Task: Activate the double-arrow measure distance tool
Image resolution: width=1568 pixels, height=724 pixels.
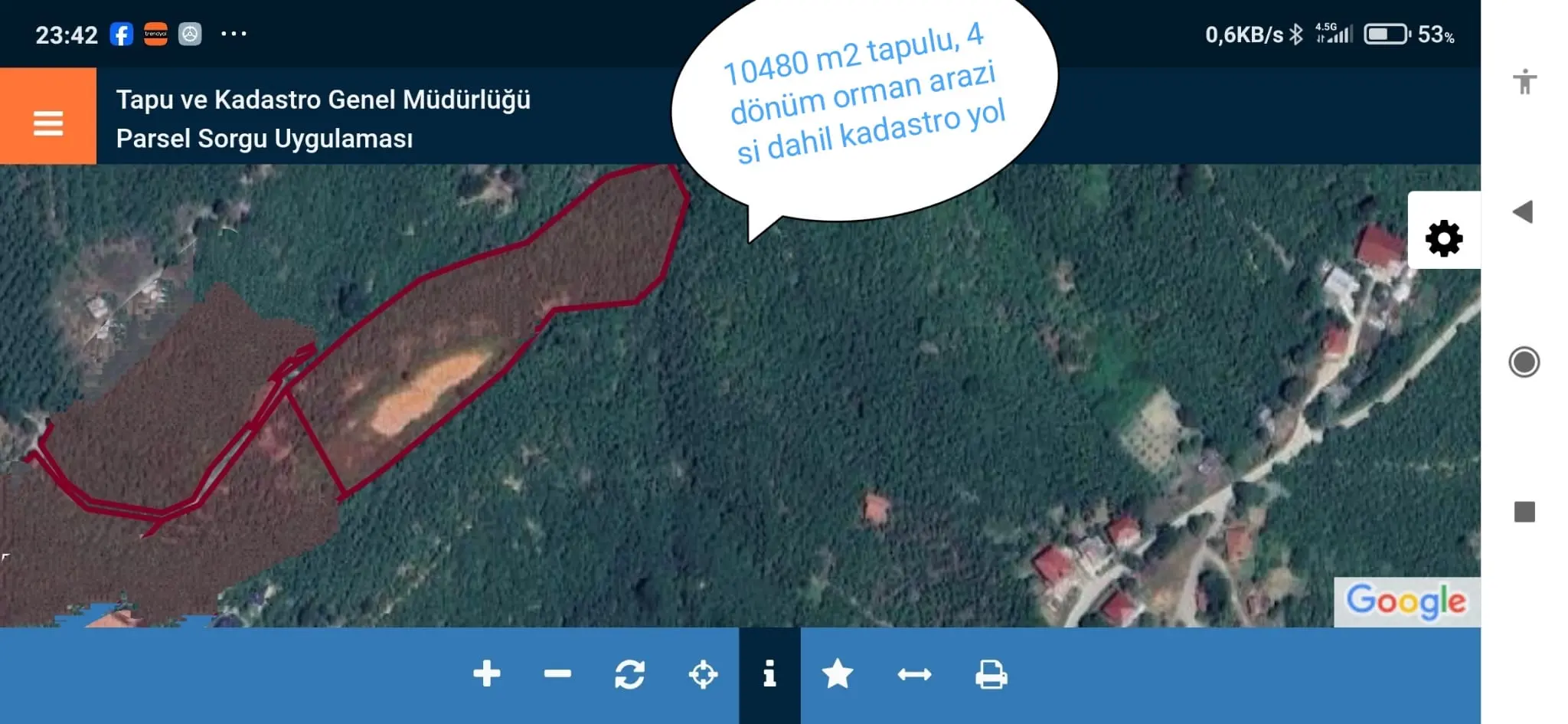Action: point(914,674)
